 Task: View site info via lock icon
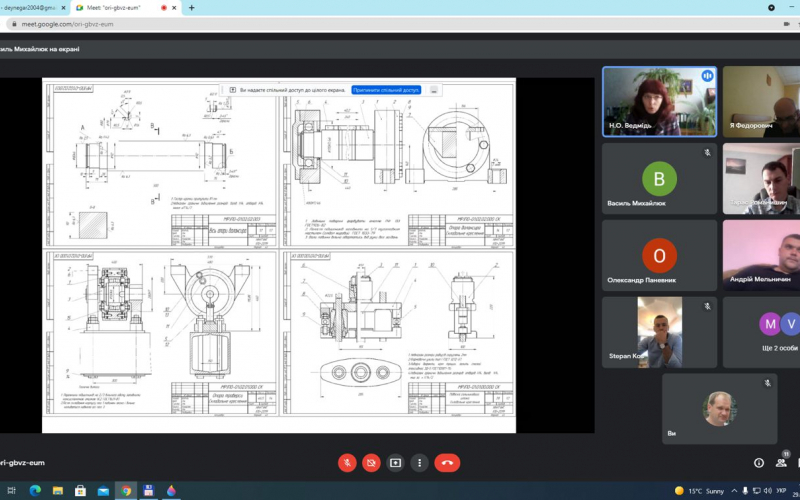pyautogui.click(x=14, y=24)
